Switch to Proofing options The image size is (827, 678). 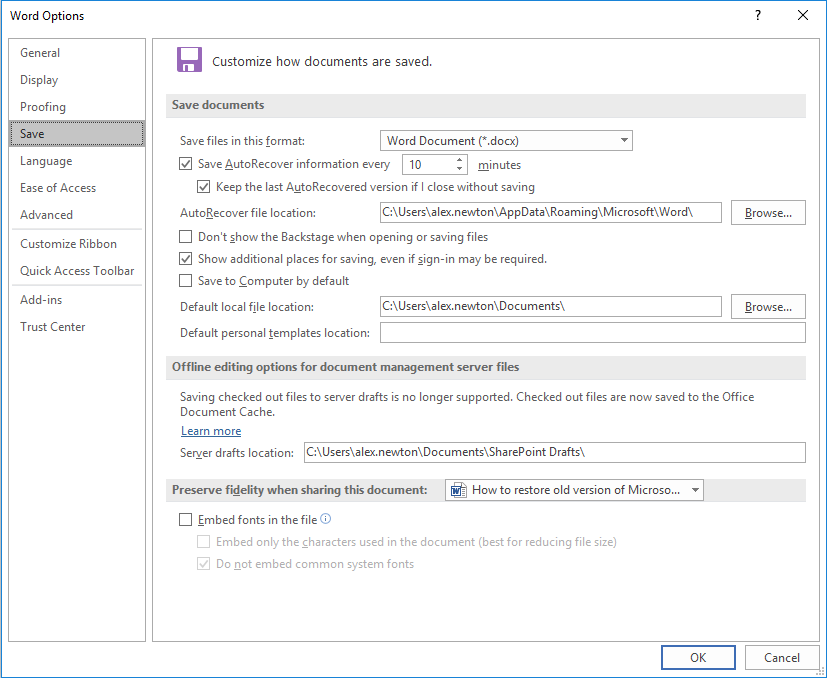coord(77,107)
